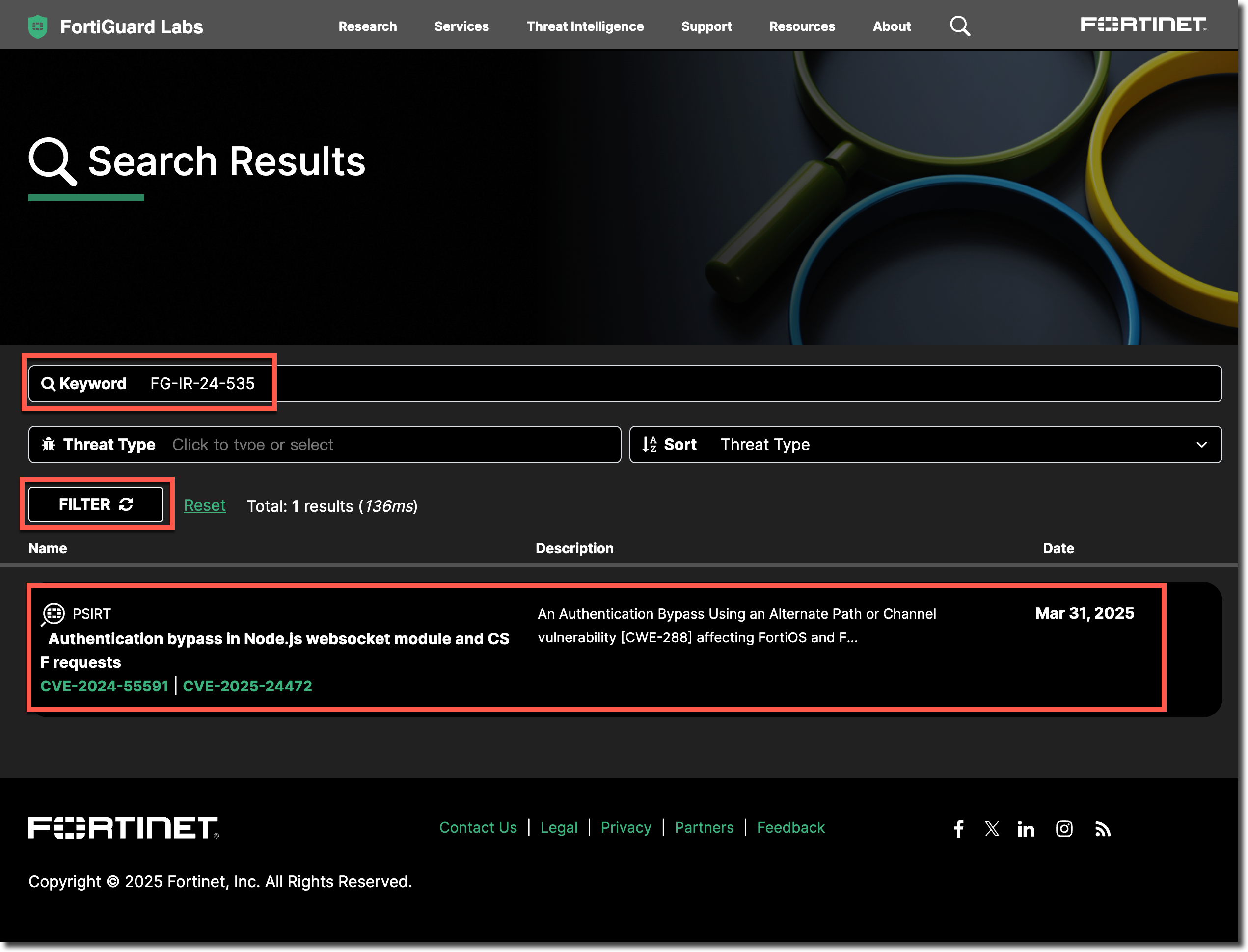The height and width of the screenshot is (952, 1248).
Task: Open the Threat Intelligence menu
Action: pos(585,26)
